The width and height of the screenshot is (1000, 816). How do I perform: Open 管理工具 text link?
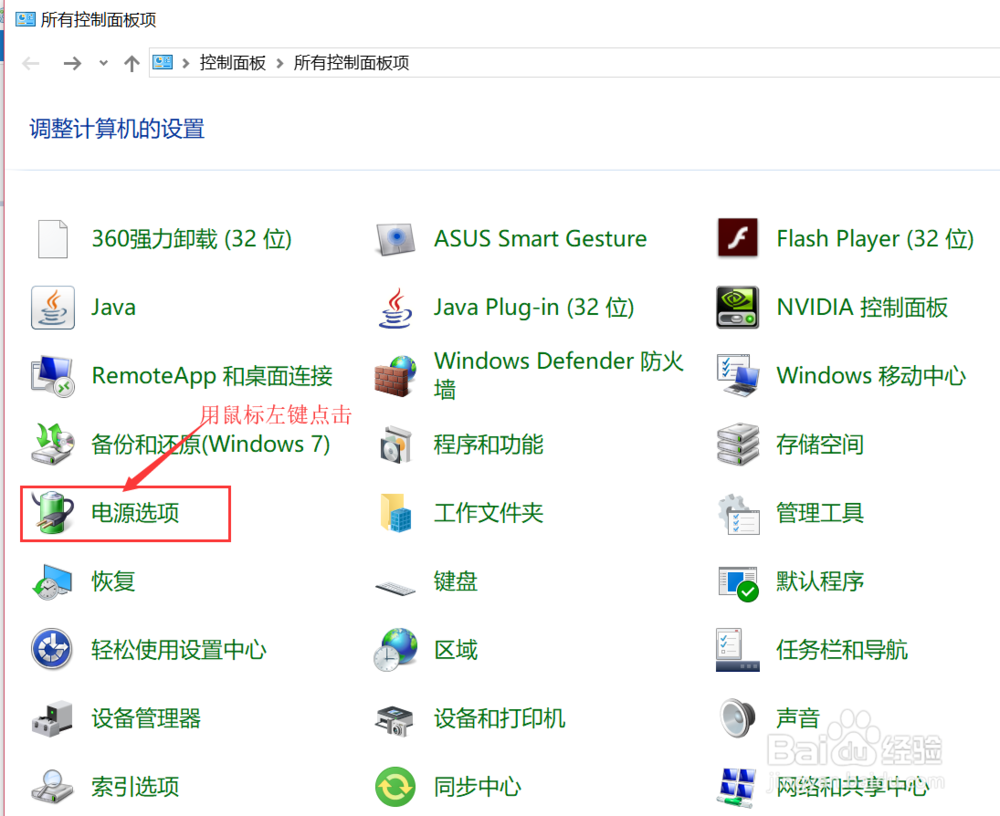pos(820,512)
